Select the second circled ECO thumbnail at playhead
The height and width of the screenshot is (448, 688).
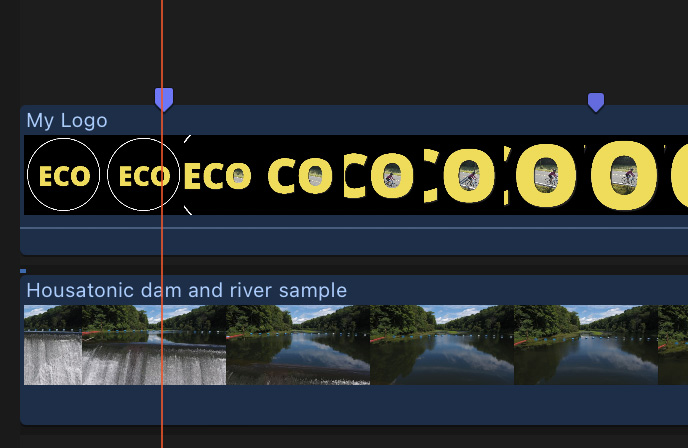[143, 175]
